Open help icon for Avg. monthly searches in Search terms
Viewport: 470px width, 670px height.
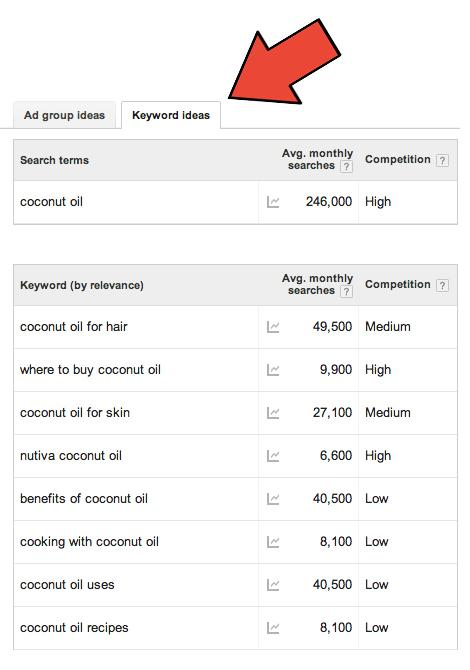(346, 166)
